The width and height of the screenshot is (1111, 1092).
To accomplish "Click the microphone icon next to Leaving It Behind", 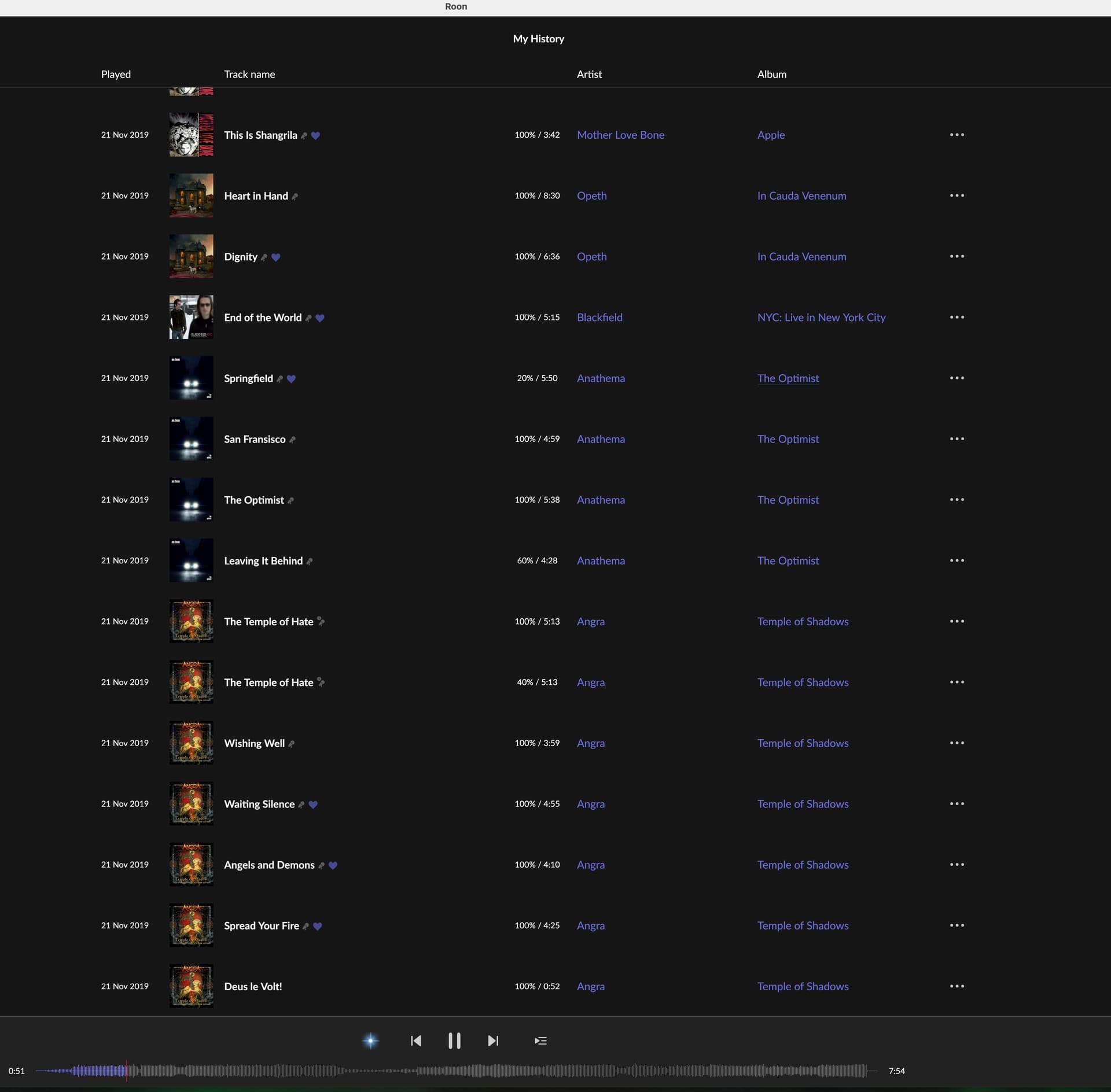I will click(309, 561).
